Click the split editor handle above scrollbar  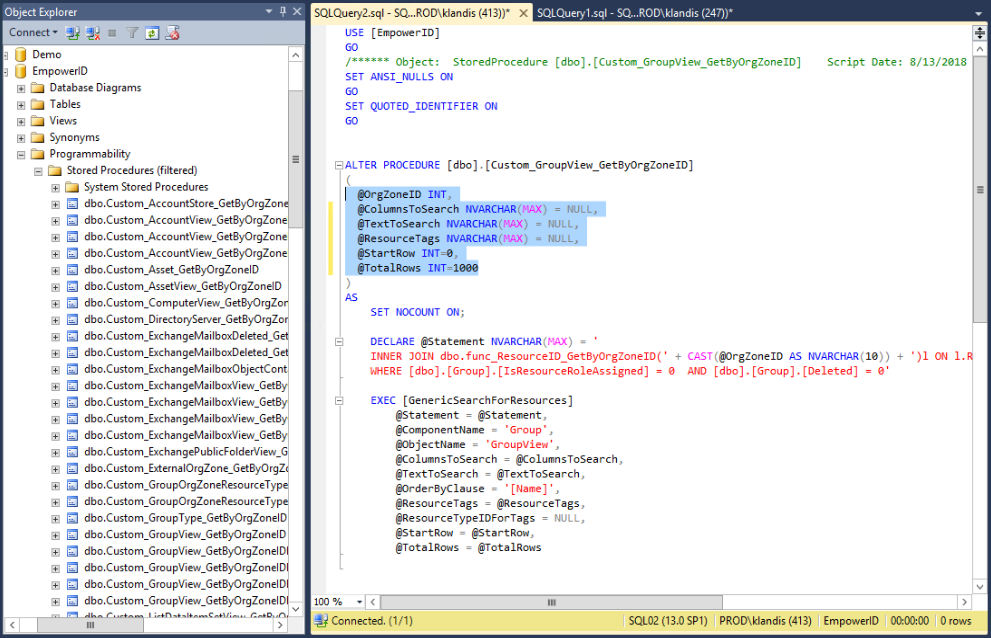click(x=980, y=32)
